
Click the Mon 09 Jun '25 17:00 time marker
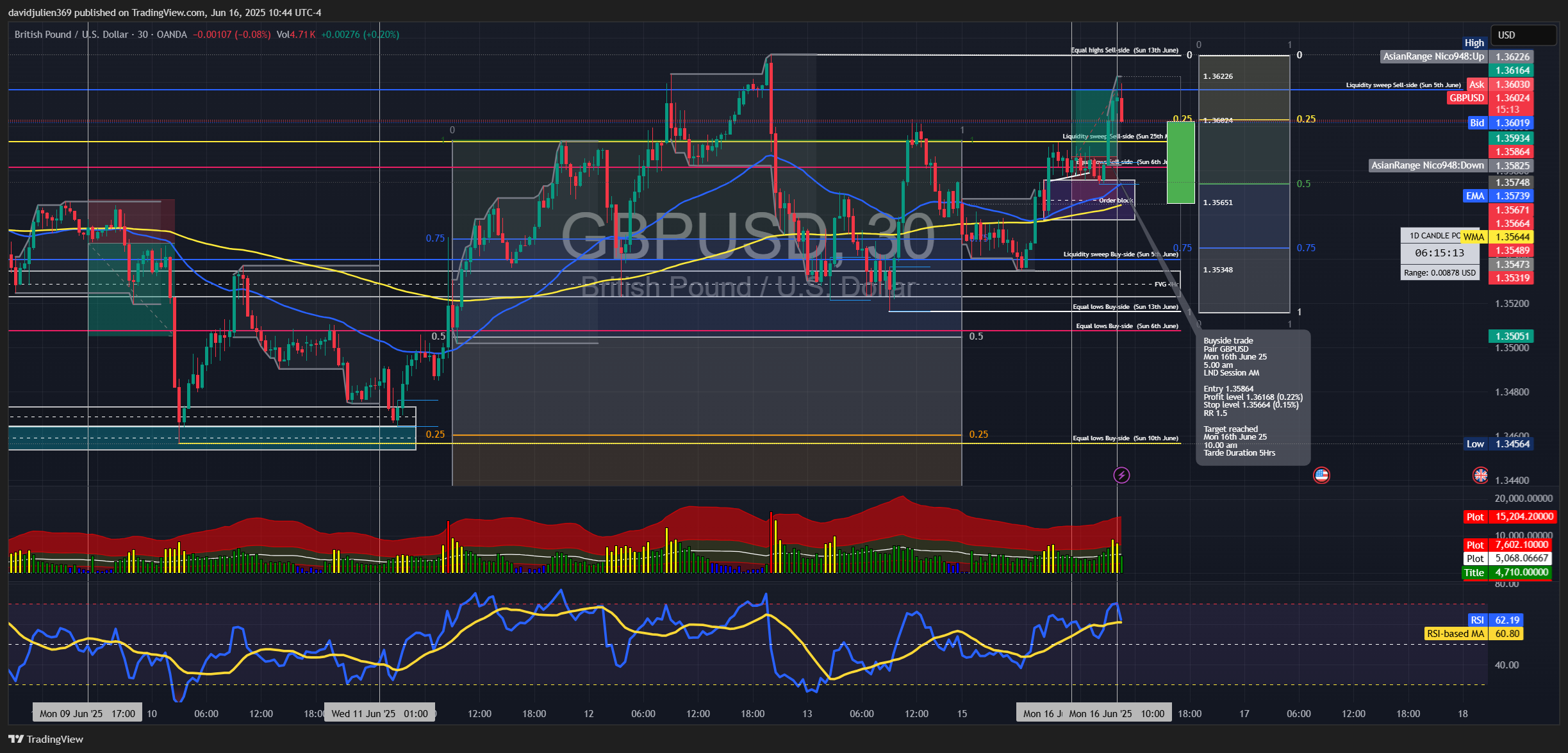[87, 714]
